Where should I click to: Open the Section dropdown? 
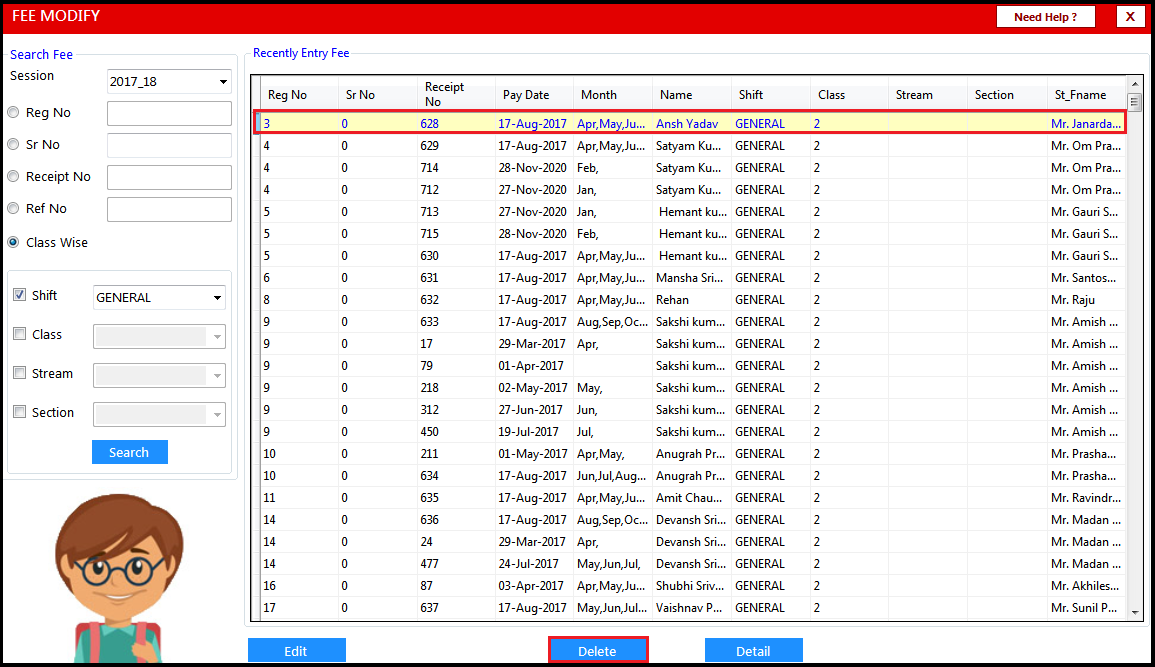pos(159,414)
